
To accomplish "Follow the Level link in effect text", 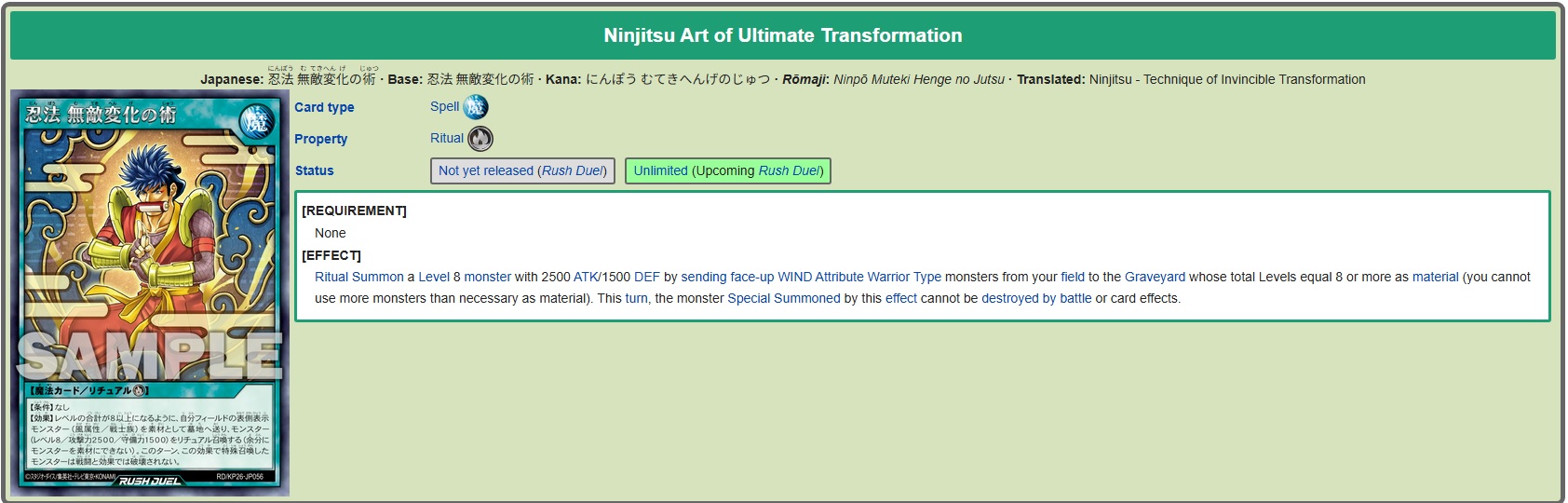I will (434, 277).
